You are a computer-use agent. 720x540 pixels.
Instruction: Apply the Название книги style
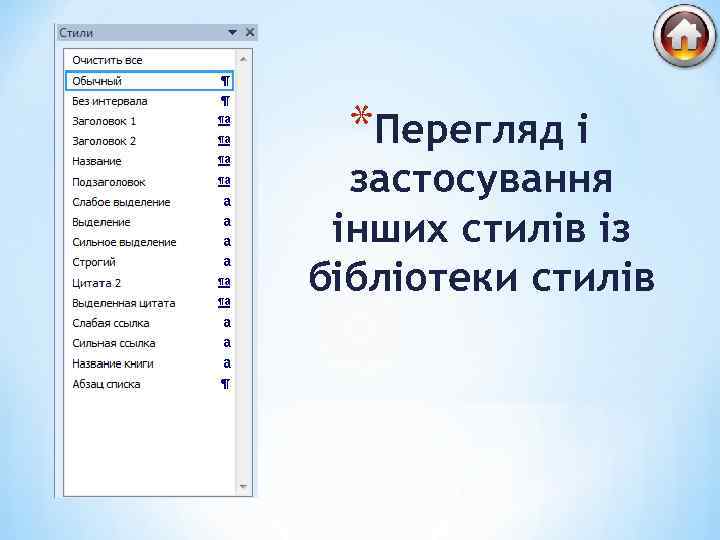coord(150,364)
